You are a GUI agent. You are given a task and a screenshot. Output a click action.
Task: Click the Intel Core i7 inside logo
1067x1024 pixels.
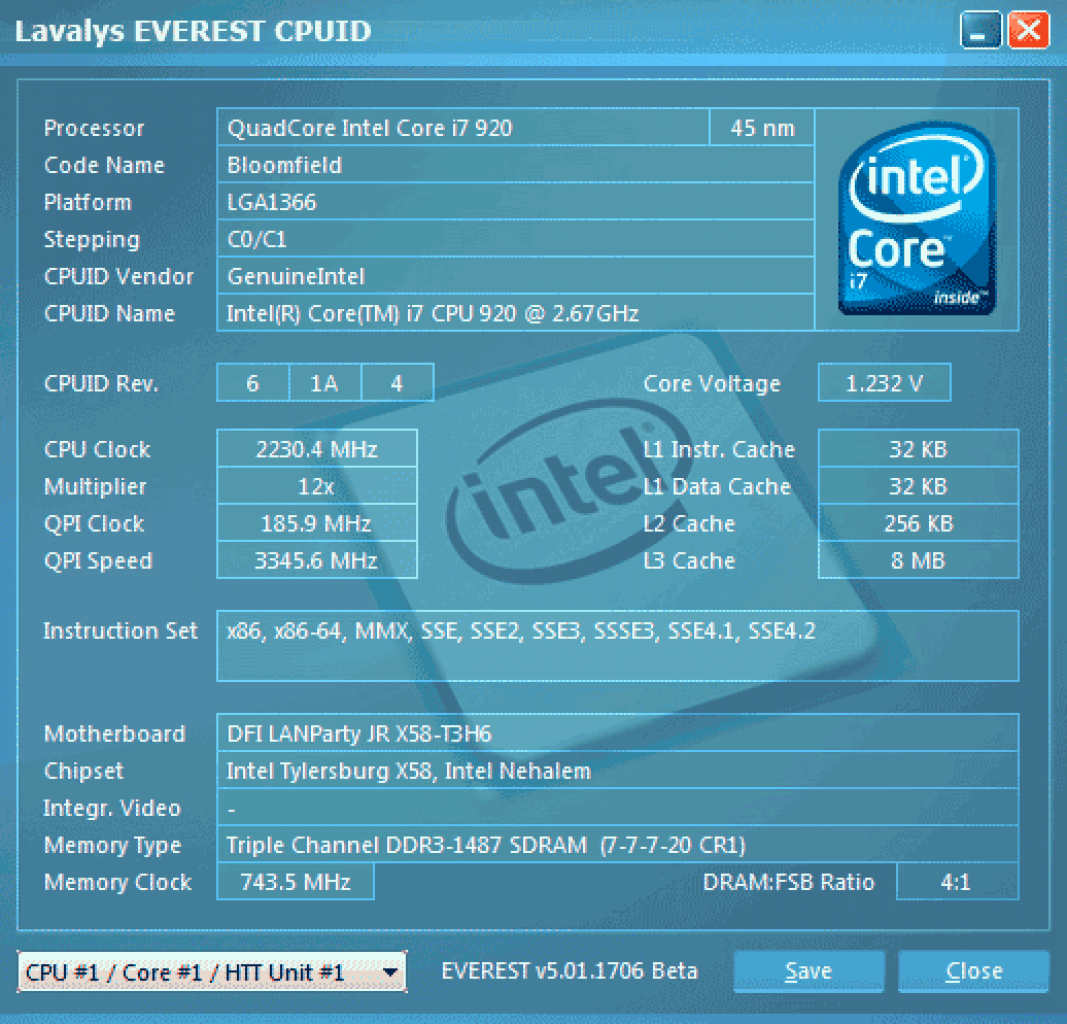point(917,218)
